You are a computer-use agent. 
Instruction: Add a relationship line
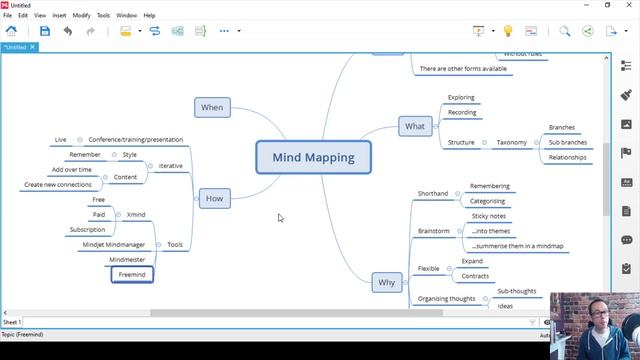155,31
